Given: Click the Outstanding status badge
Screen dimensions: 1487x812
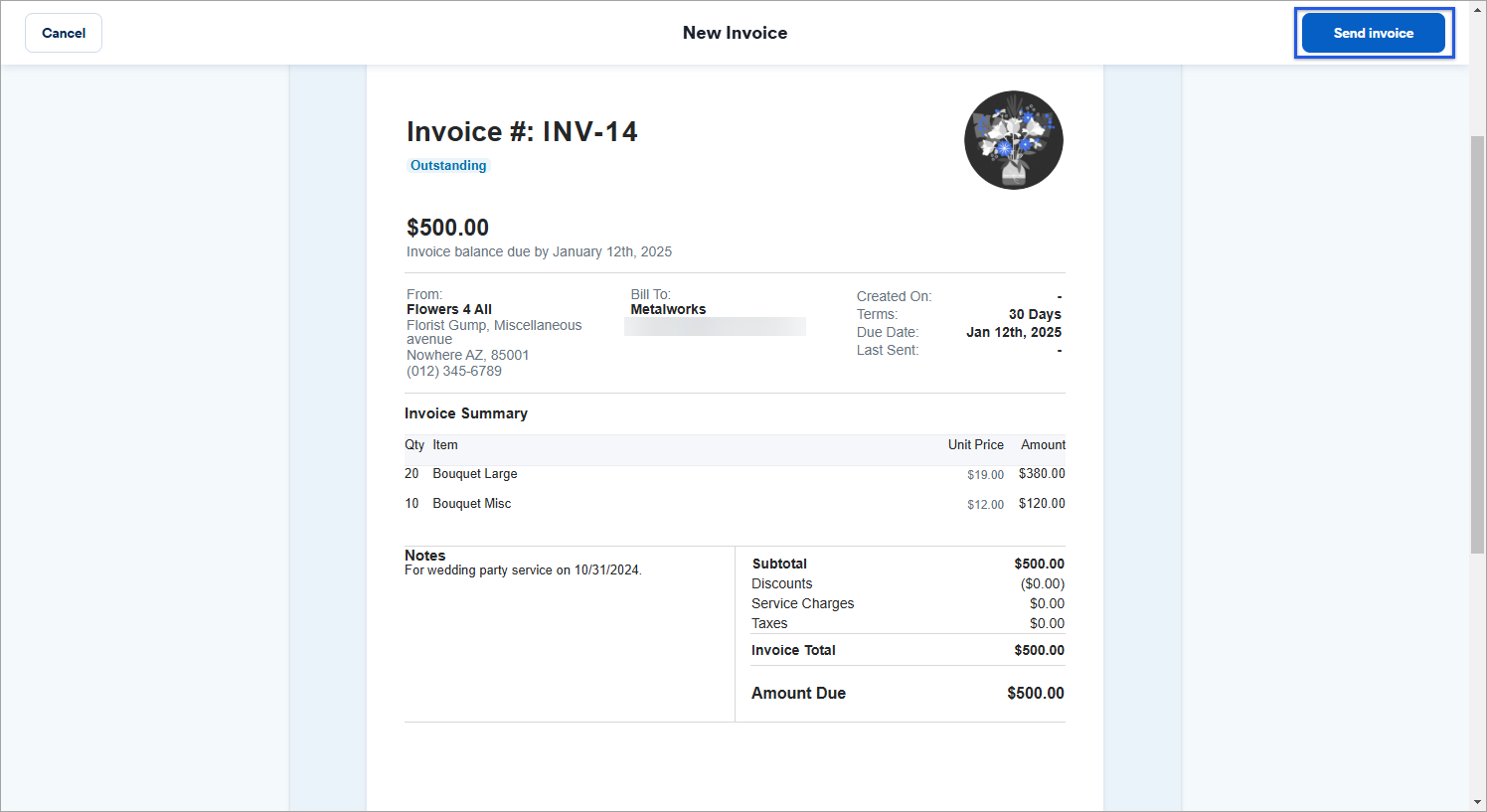Looking at the screenshot, I should click(x=448, y=166).
